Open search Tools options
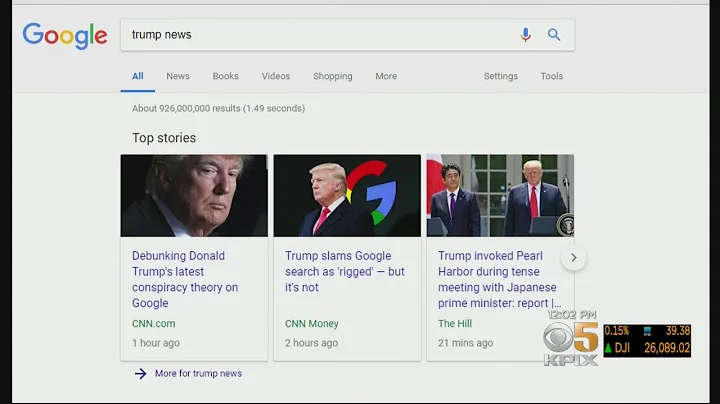Viewport: 720px width, 404px height. click(x=551, y=76)
